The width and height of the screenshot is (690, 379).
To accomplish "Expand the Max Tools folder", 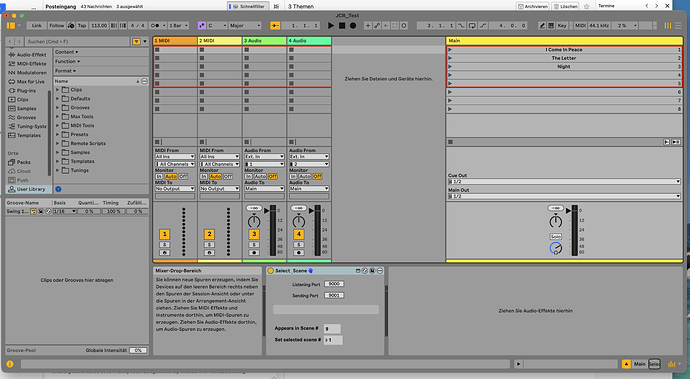I will click(x=57, y=117).
